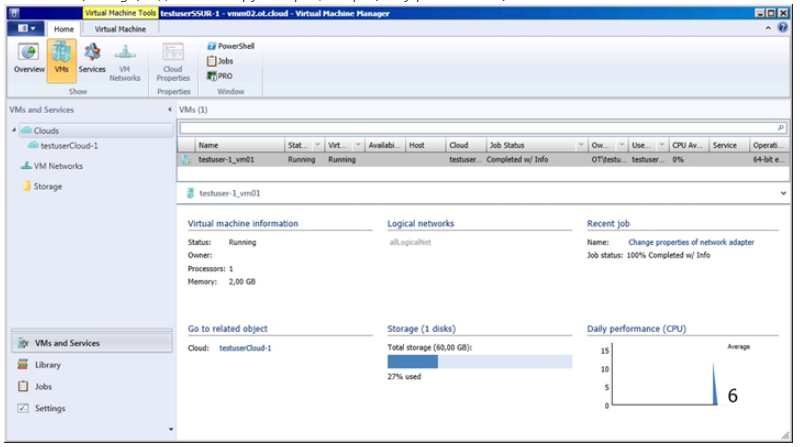Collapse the Clouds tree node
This screenshot has height=447, width=800.
[14, 130]
